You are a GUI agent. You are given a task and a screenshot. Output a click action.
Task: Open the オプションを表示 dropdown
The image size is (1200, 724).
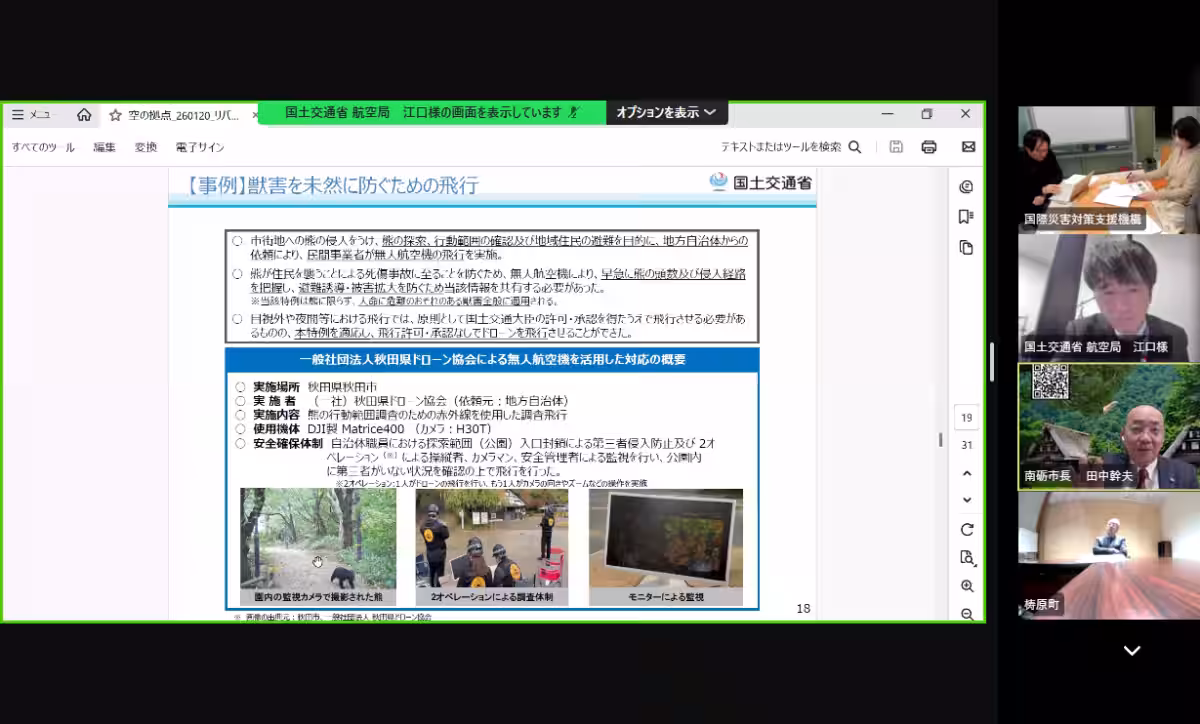tap(666, 113)
